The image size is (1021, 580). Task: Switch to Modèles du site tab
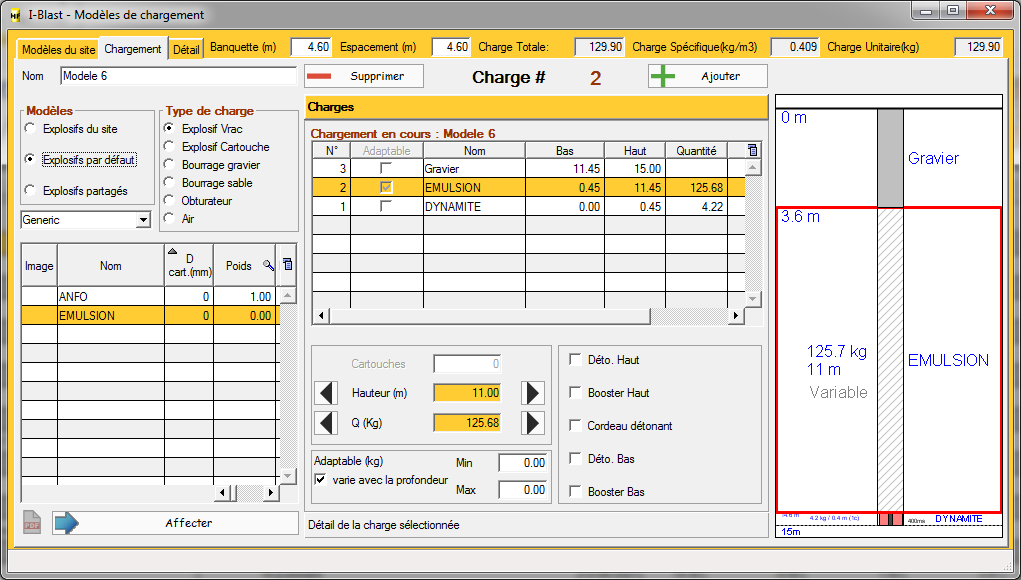(x=59, y=49)
